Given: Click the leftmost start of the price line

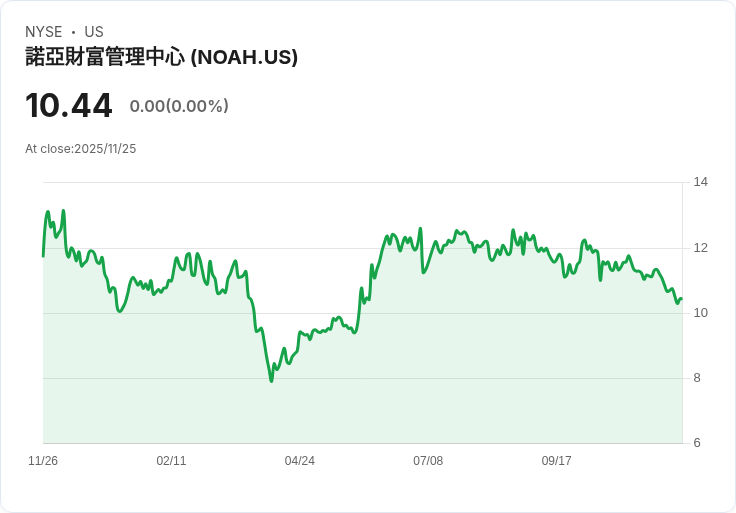Looking at the screenshot, I should pyautogui.click(x=43, y=256).
